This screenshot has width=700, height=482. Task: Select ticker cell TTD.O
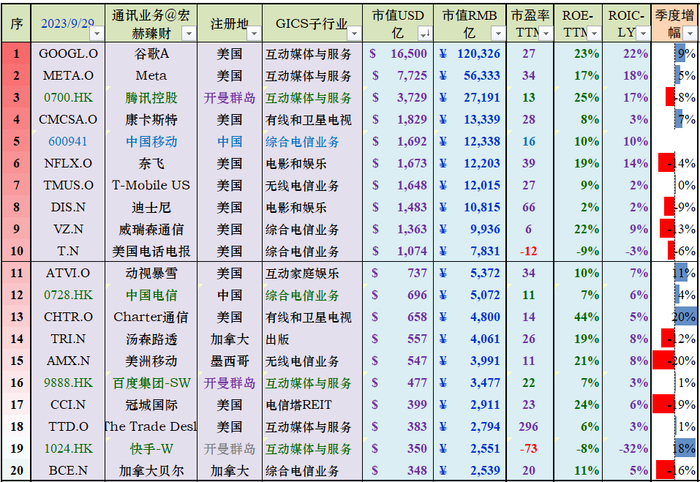(x=68, y=426)
